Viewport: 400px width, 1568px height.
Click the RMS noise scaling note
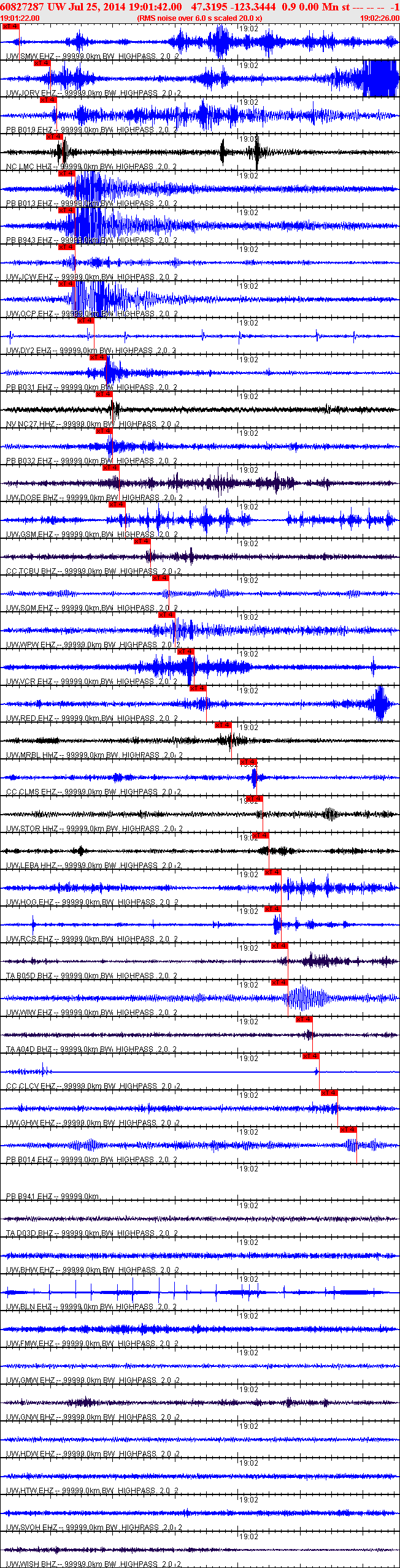point(199,18)
